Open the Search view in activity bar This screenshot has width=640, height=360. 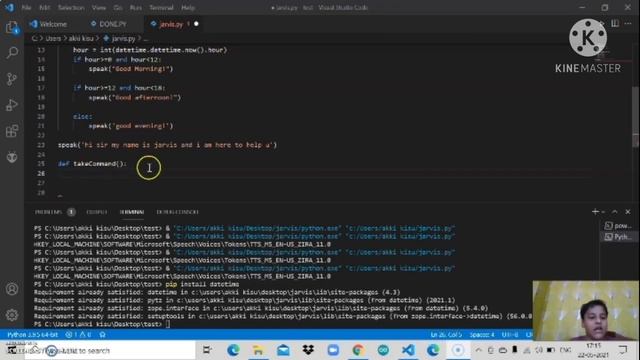(12, 53)
